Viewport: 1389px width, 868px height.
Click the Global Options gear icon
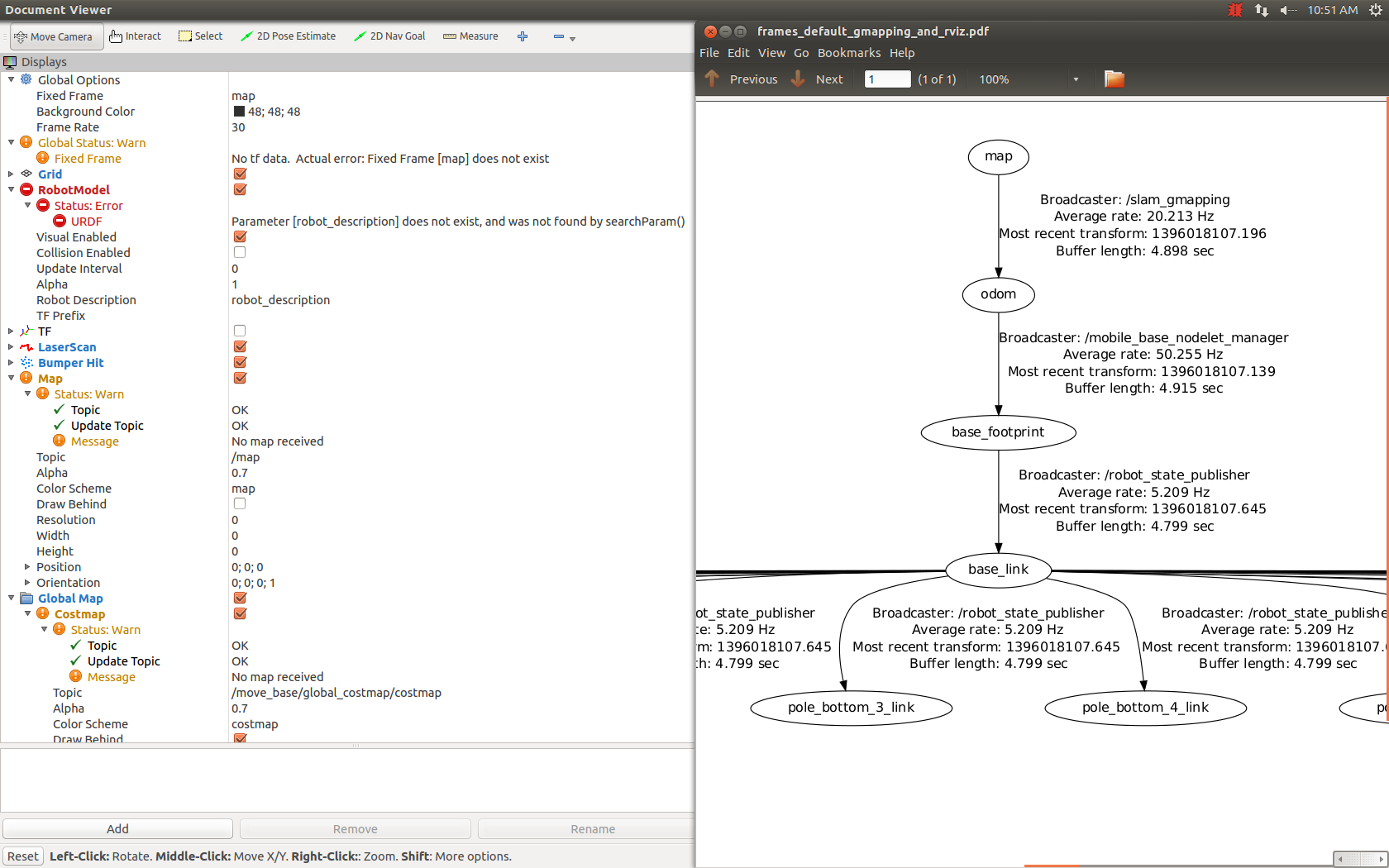(x=26, y=79)
